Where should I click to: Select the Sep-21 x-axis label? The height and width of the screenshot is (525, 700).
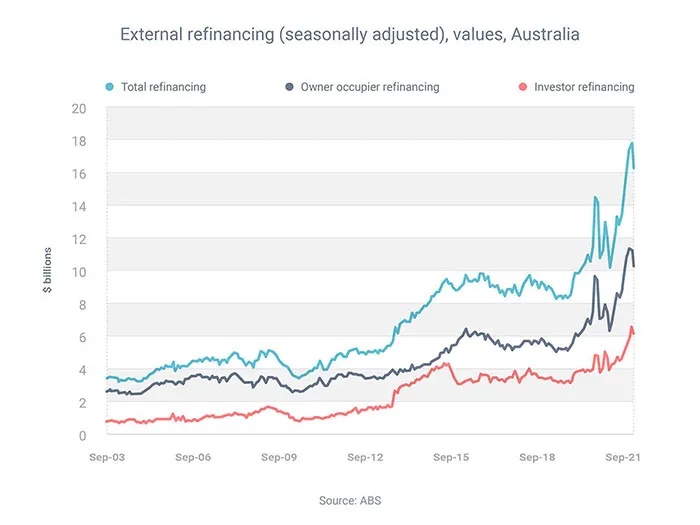[x=621, y=456]
